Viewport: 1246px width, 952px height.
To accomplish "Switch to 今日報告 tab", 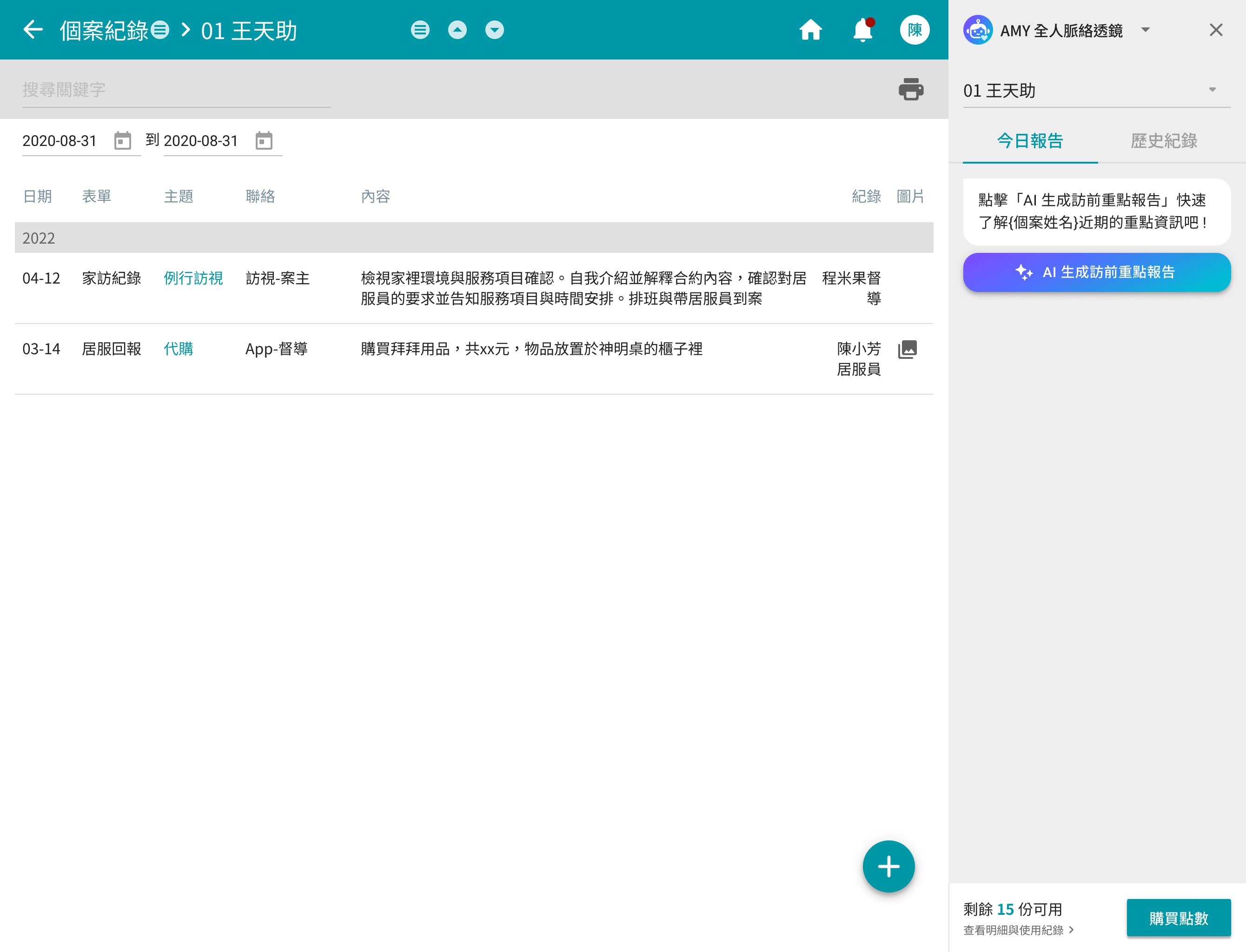I will [1030, 140].
